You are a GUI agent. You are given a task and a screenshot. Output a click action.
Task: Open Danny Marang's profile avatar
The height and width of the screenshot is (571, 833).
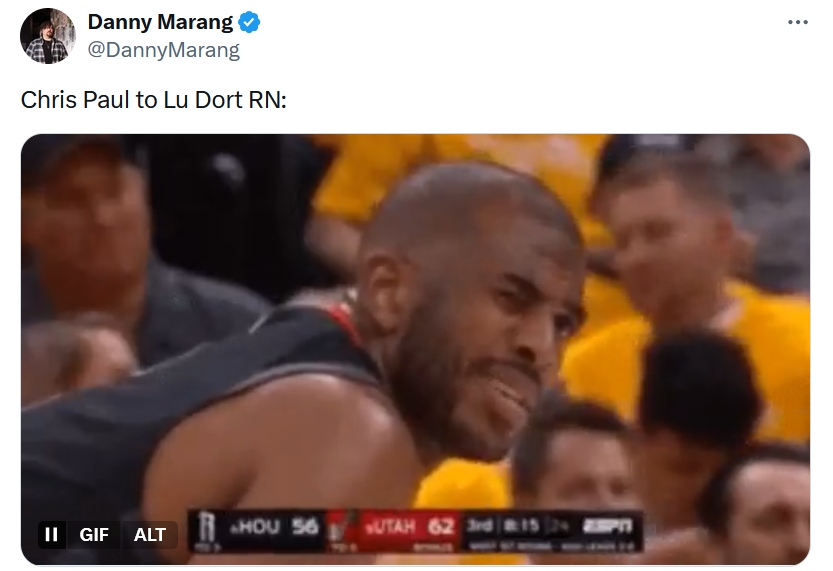click(48, 36)
